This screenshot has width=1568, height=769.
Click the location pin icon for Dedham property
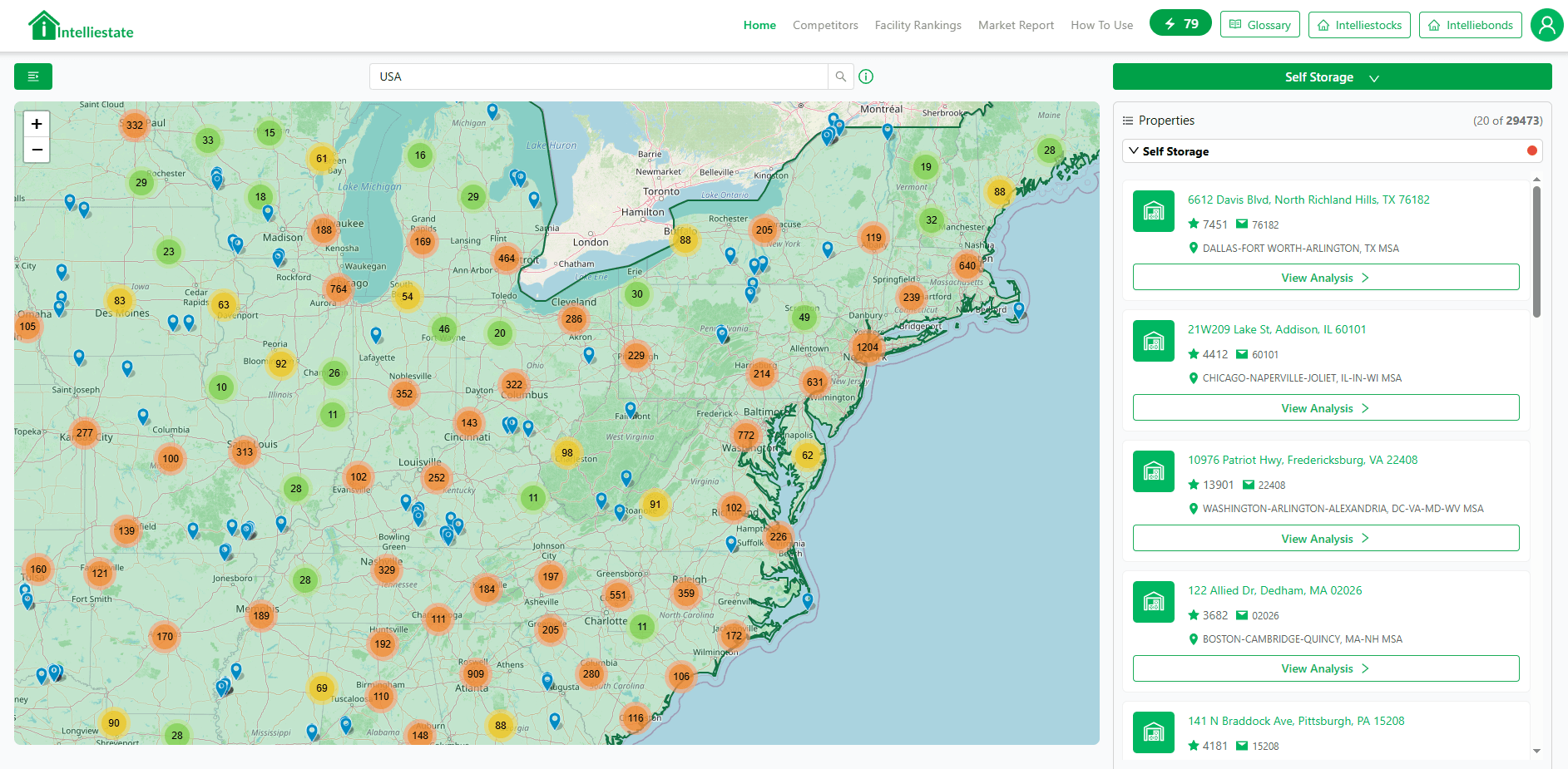[1193, 638]
